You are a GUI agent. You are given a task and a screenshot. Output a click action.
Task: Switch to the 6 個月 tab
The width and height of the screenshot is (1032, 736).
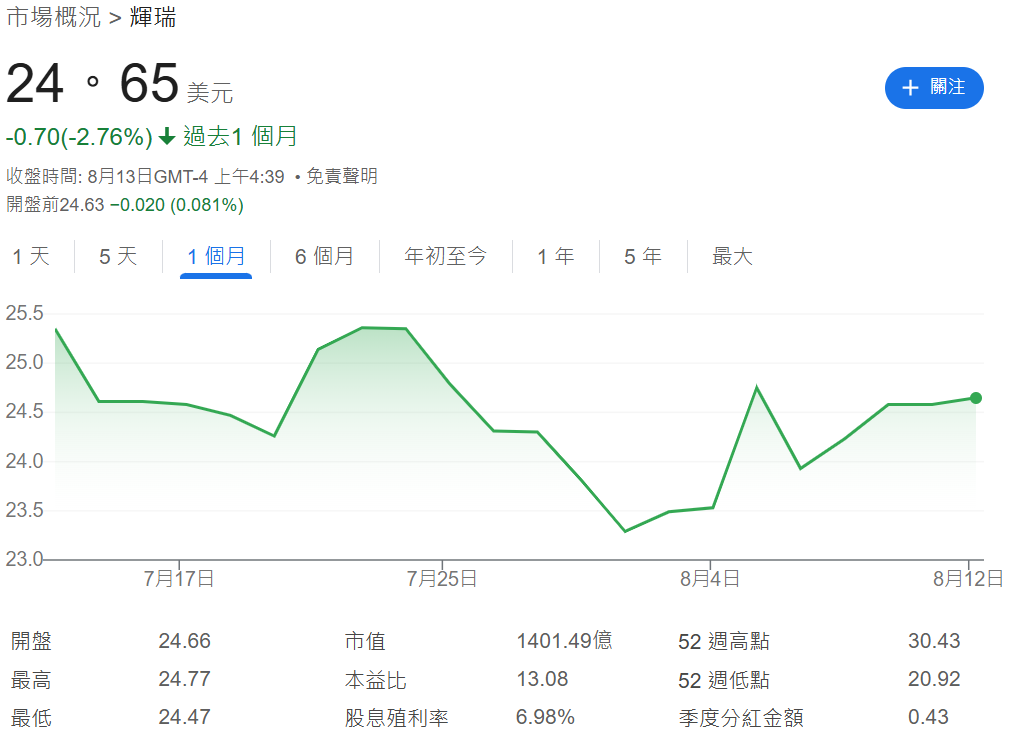click(324, 256)
